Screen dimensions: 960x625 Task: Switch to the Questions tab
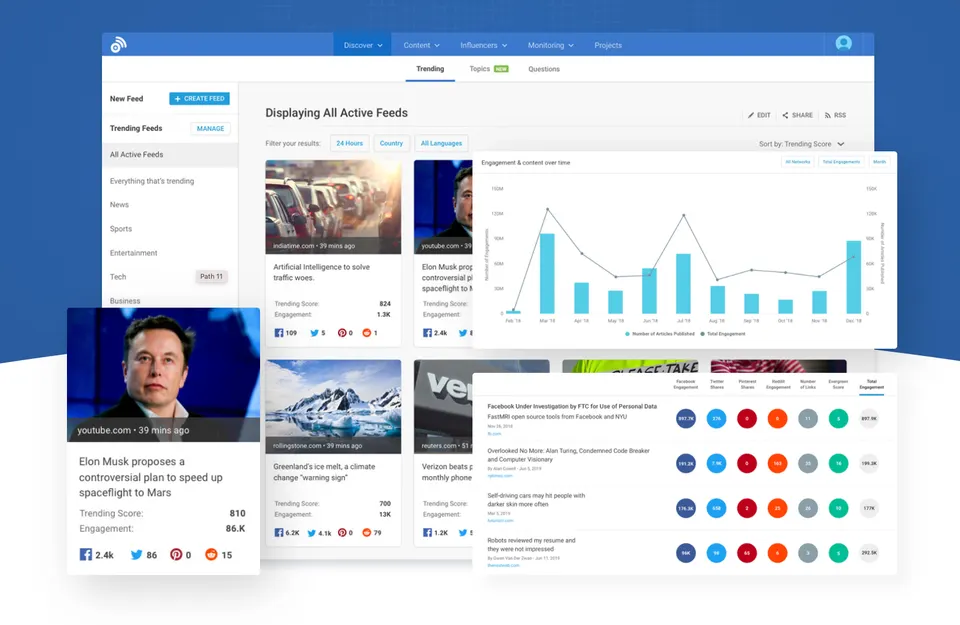[x=544, y=69]
